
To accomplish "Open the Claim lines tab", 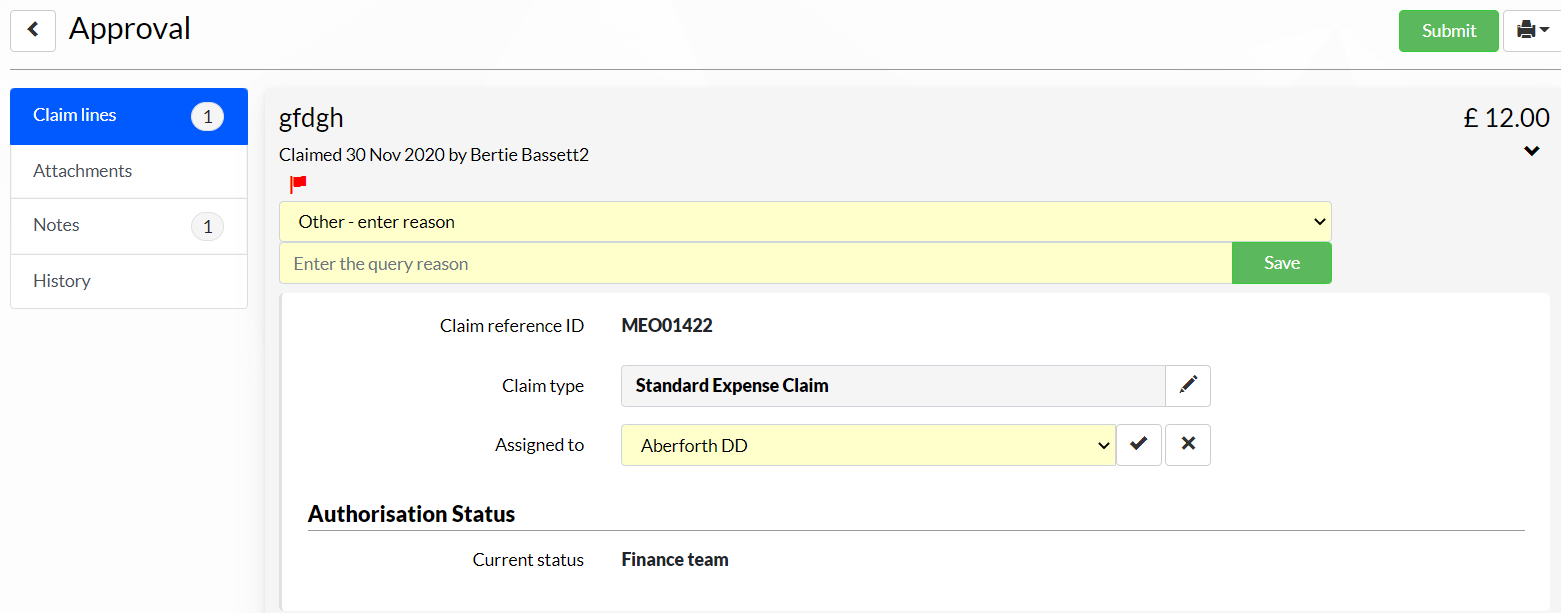I will click(x=129, y=116).
